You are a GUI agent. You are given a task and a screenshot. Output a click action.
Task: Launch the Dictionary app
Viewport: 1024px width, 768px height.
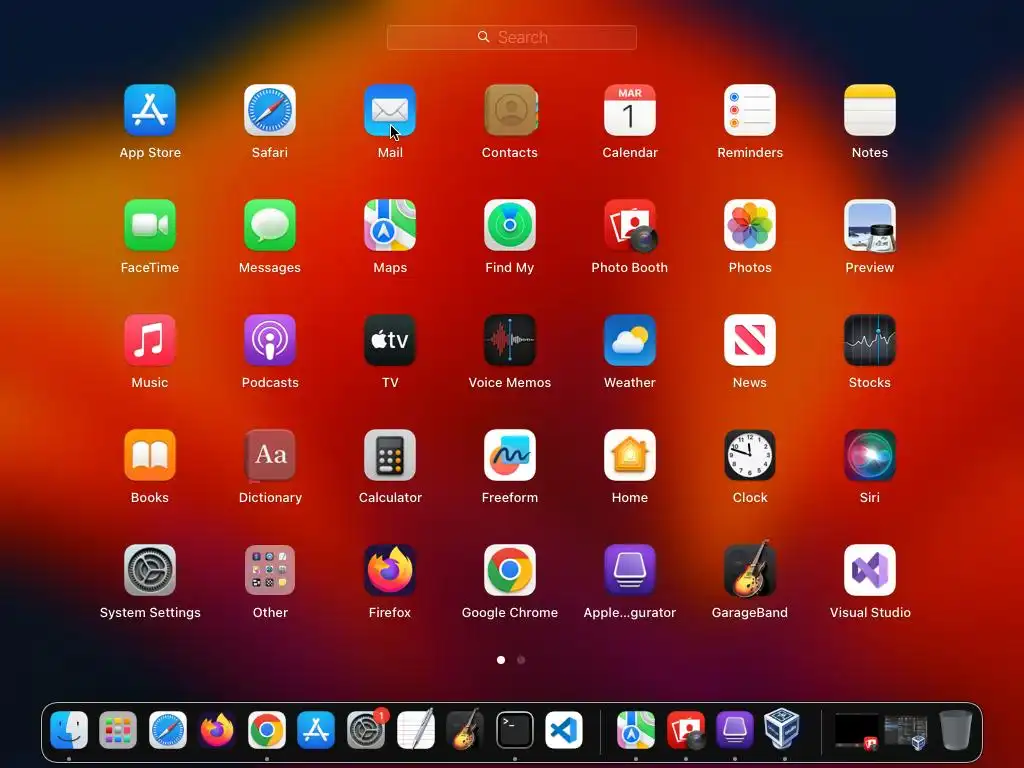[270, 455]
